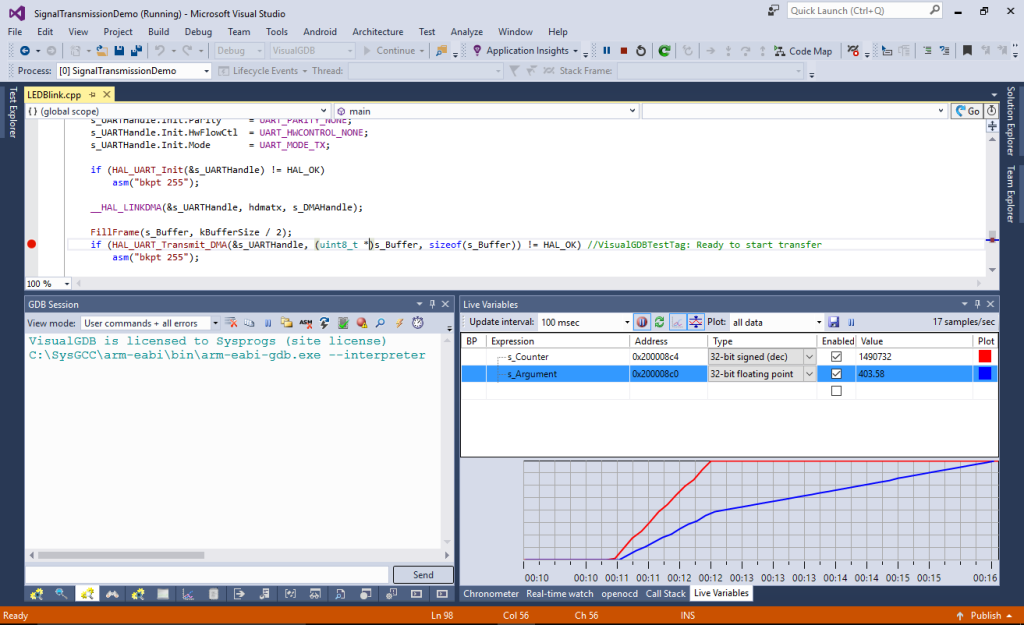Click the bookmark icon in the main toolbar
1024x625 pixels.
(x=967, y=50)
